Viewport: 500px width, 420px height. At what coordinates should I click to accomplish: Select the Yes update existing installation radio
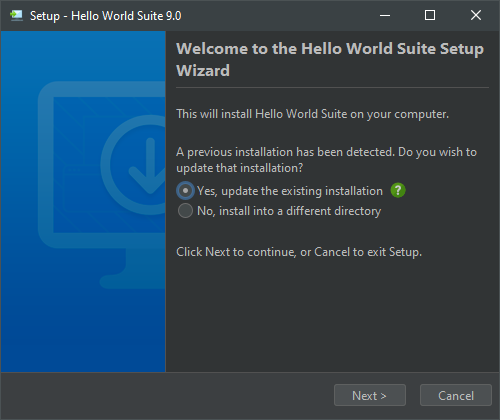pos(185,191)
